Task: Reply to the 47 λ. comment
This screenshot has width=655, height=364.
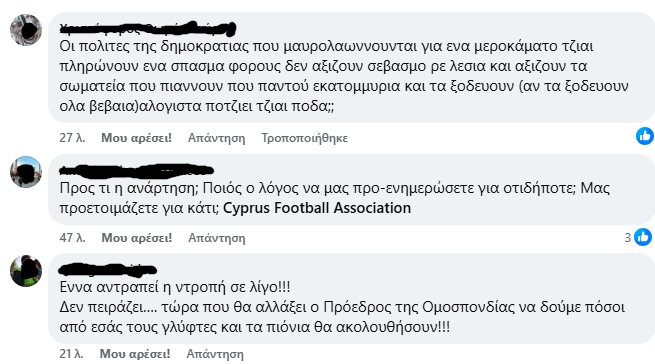Action: coord(217,238)
